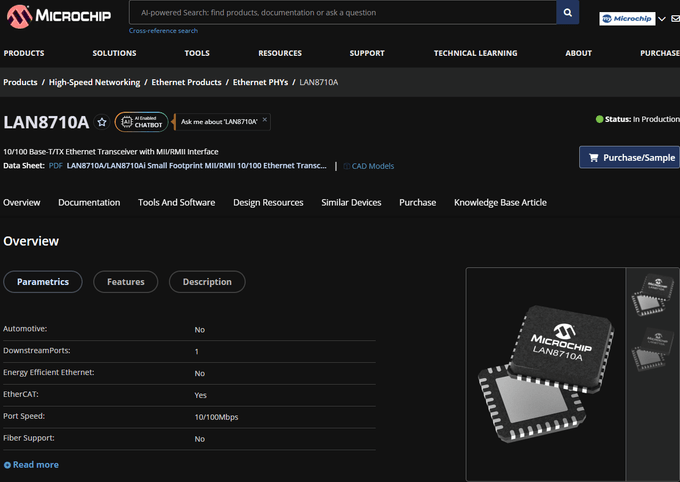This screenshot has width=680, height=482.
Task: Open the PRODUCTS menu
Action: (x=24, y=53)
